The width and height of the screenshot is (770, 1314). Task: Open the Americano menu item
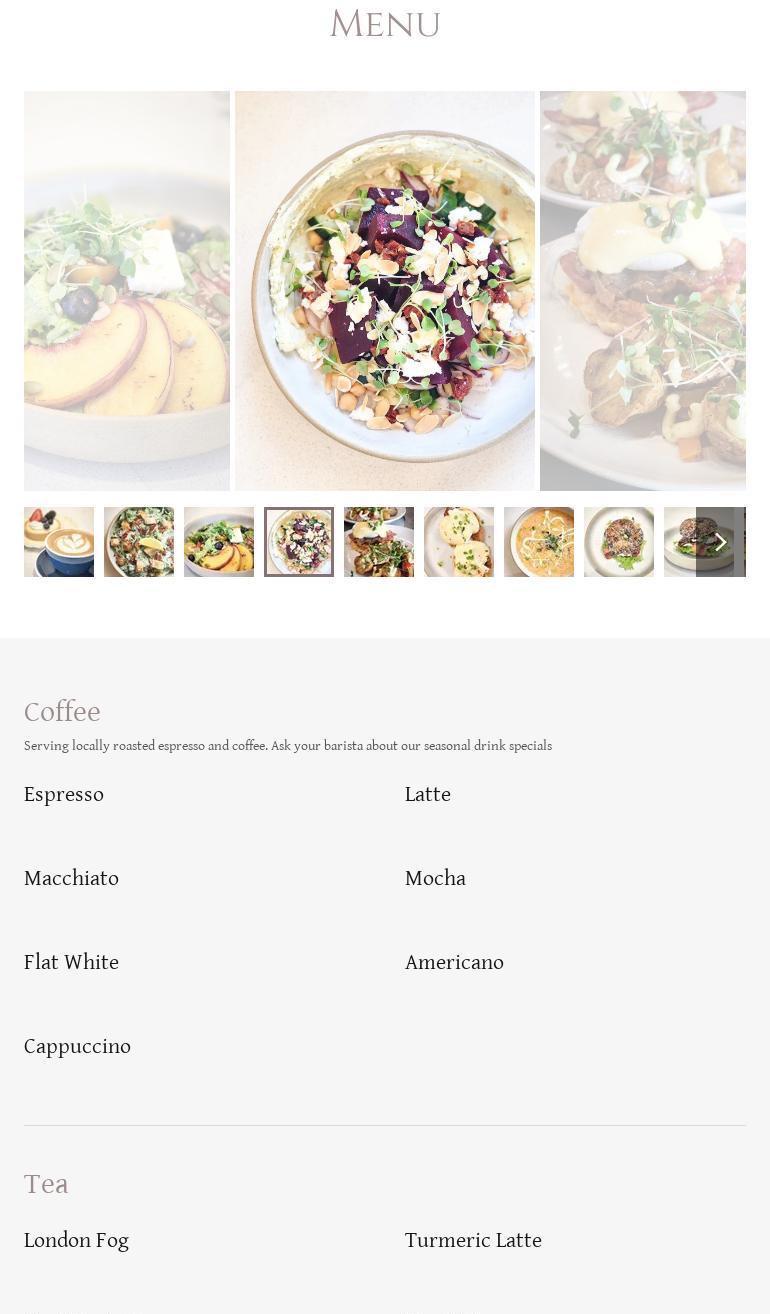(454, 963)
